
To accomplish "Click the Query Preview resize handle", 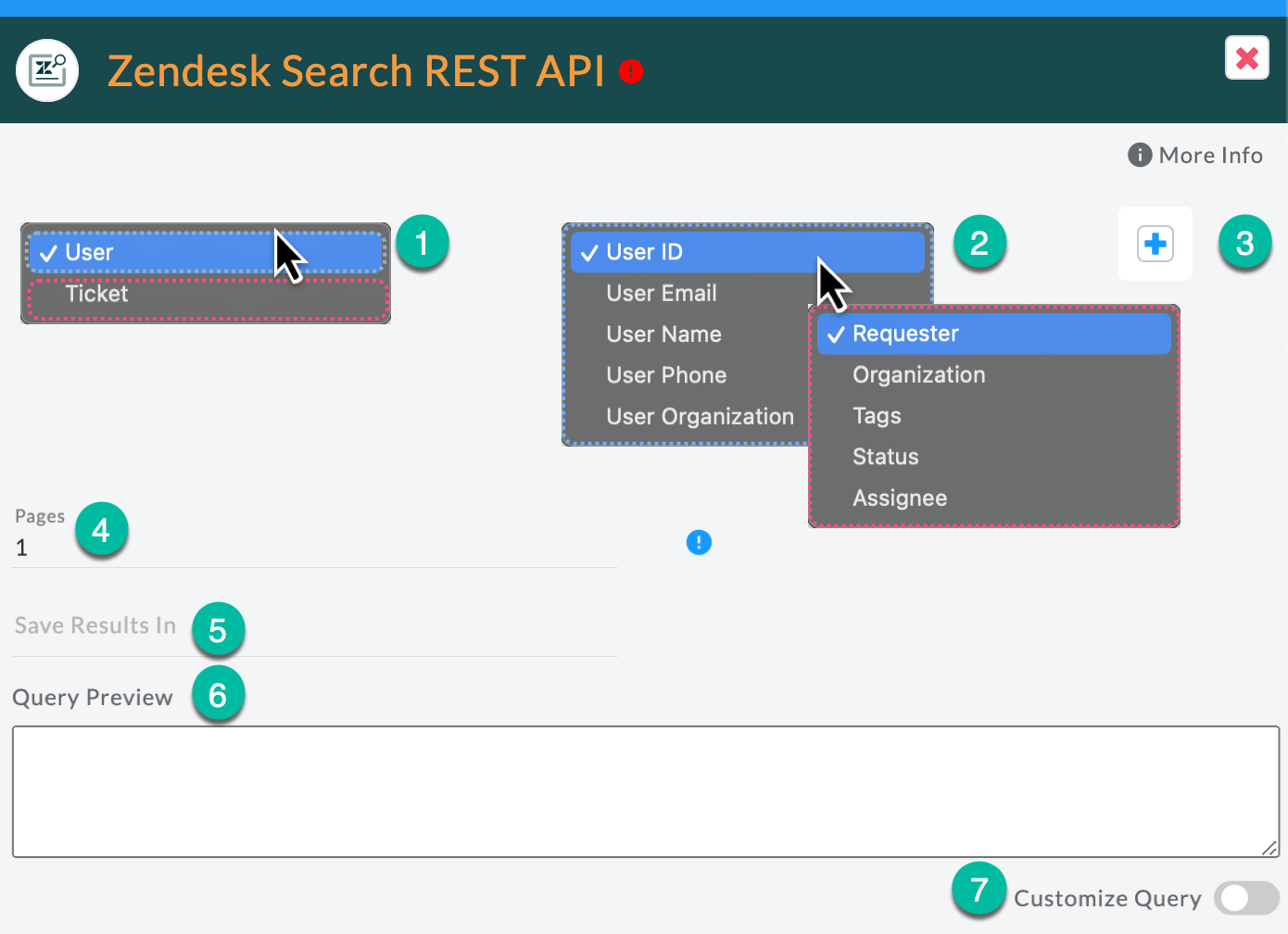I will coord(1269,848).
